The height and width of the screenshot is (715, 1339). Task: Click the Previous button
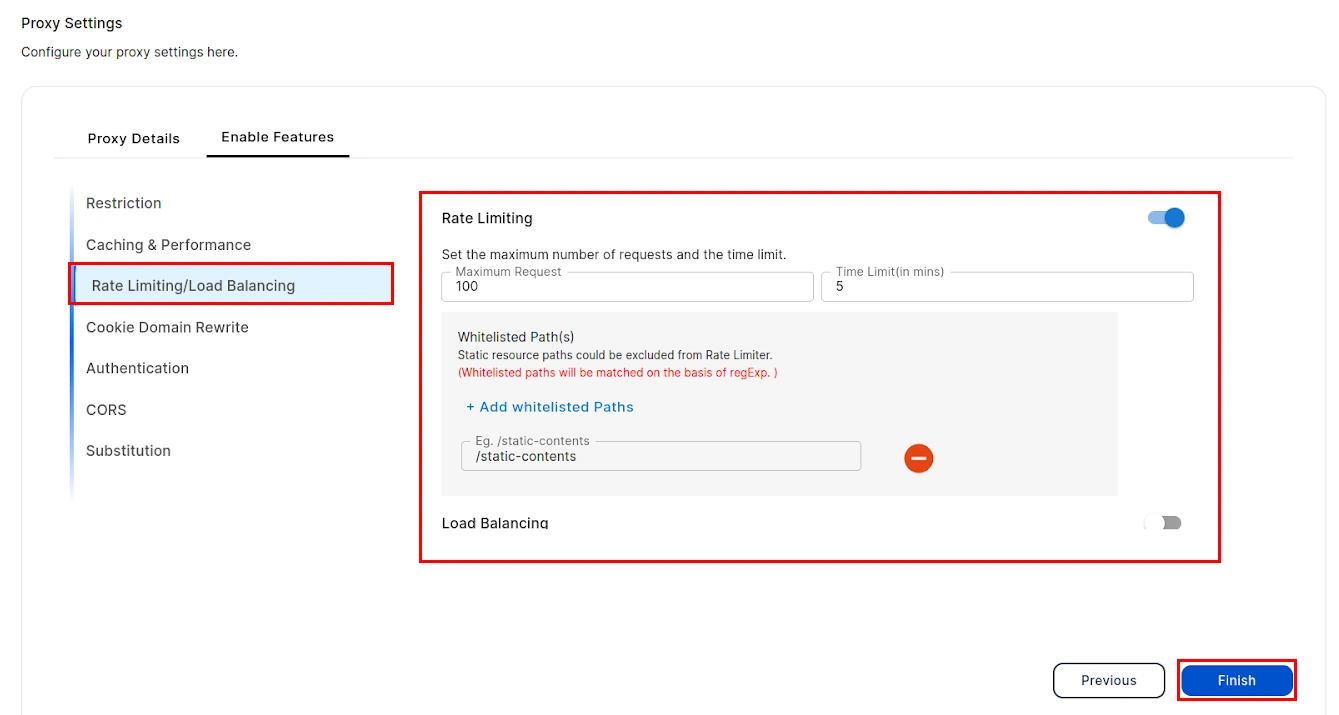click(1108, 680)
